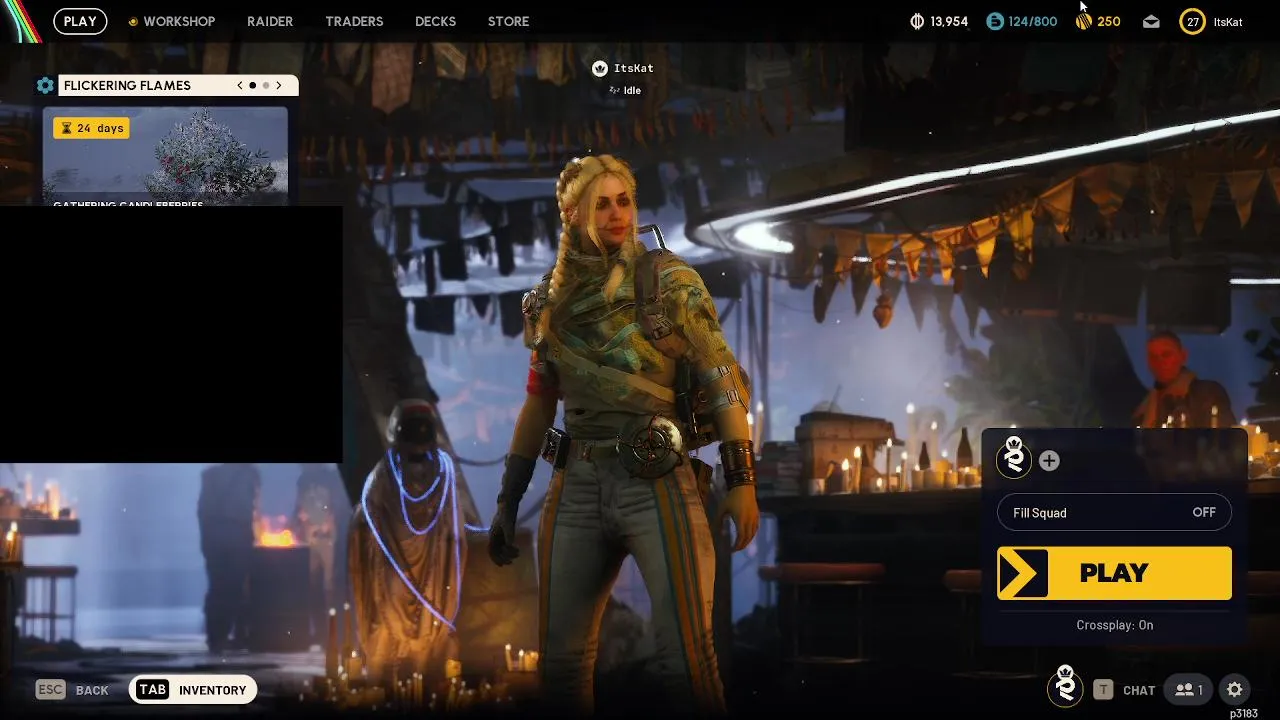Click the 24 days timer badge
This screenshot has height=720, width=1280.
pyautogui.click(x=91, y=128)
